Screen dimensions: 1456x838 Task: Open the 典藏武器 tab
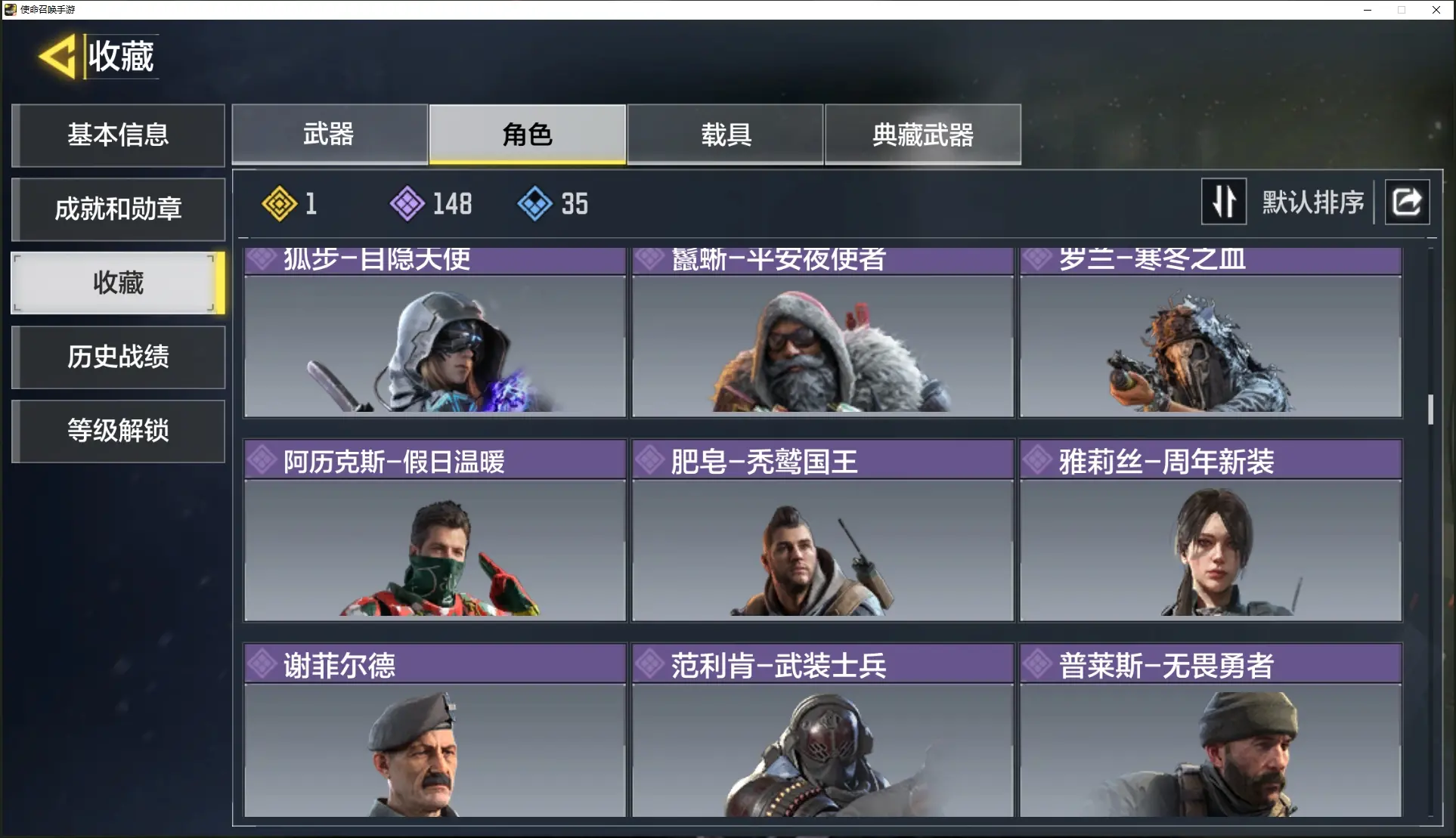(x=923, y=134)
